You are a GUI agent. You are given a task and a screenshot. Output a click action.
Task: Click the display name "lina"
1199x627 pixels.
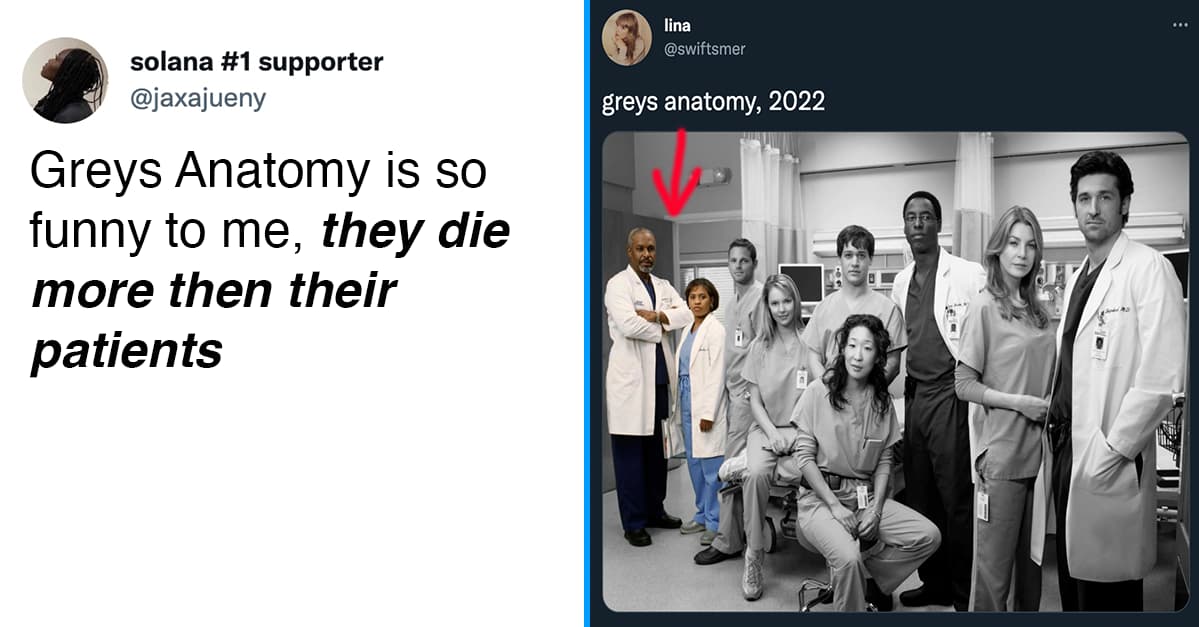pyautogui.click(x=677, y=25)
